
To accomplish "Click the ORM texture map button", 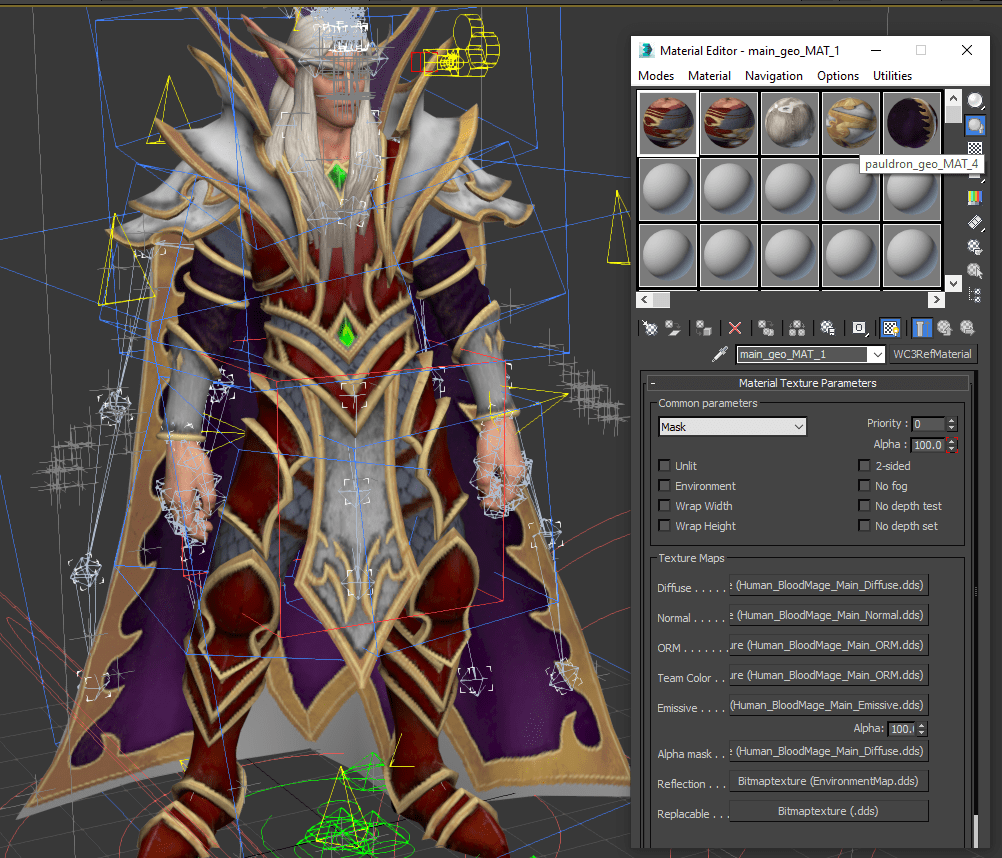I will 829,645.
